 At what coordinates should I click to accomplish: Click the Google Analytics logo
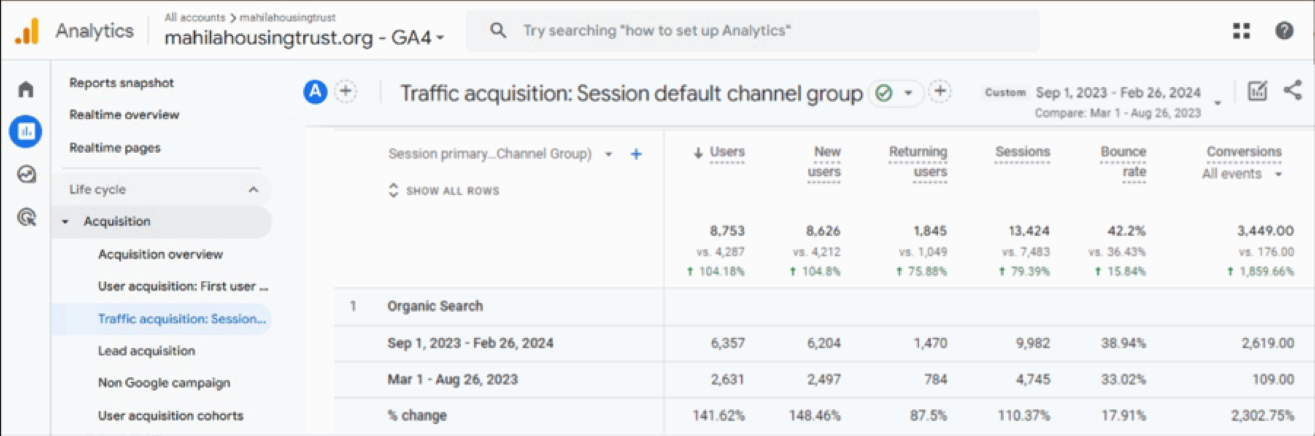pyautogui.click(x=26, y=31)
